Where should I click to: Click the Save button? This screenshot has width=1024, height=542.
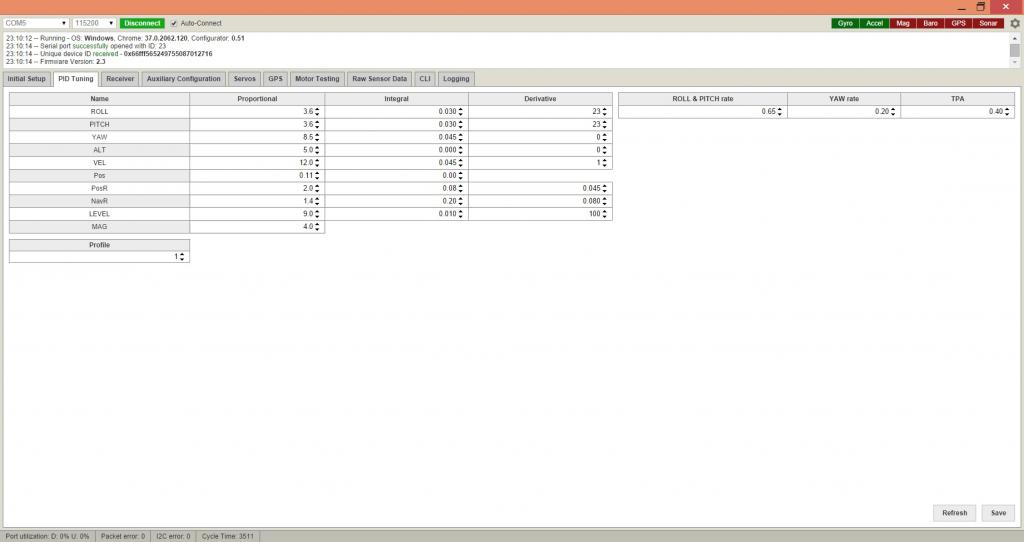998,513
